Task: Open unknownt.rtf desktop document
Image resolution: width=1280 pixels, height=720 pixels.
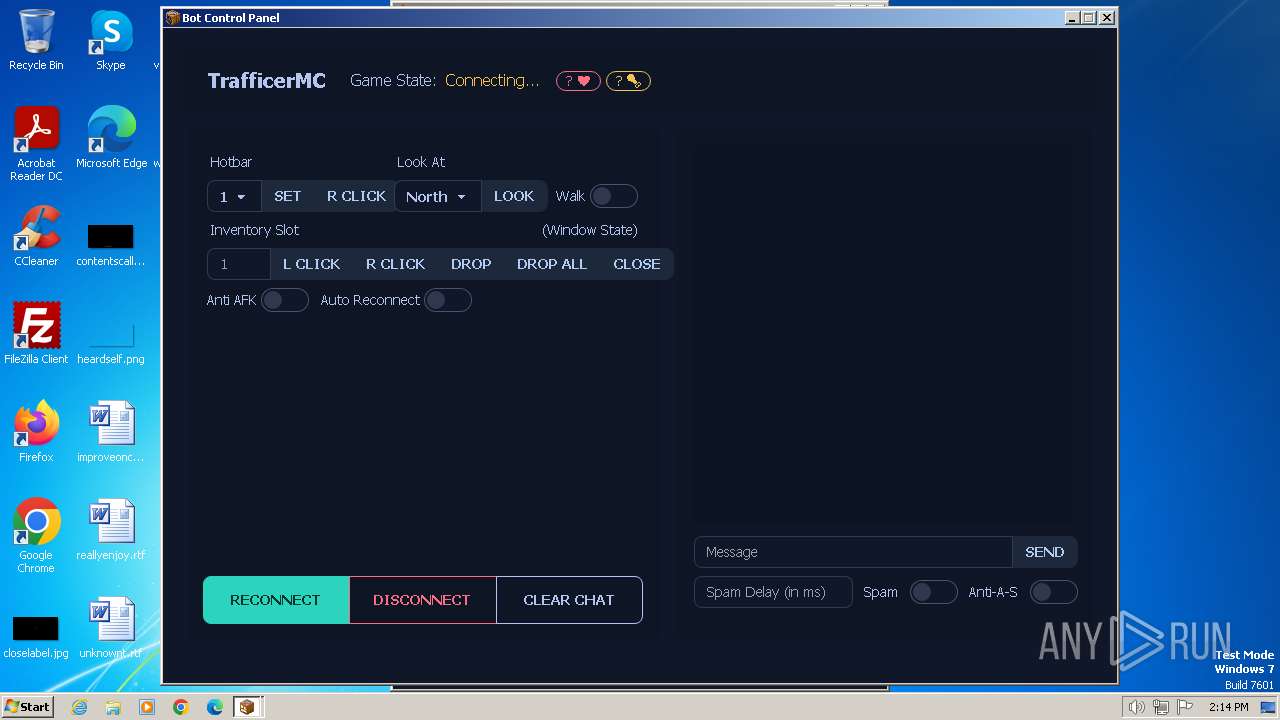Action: (x=111, y=628)
